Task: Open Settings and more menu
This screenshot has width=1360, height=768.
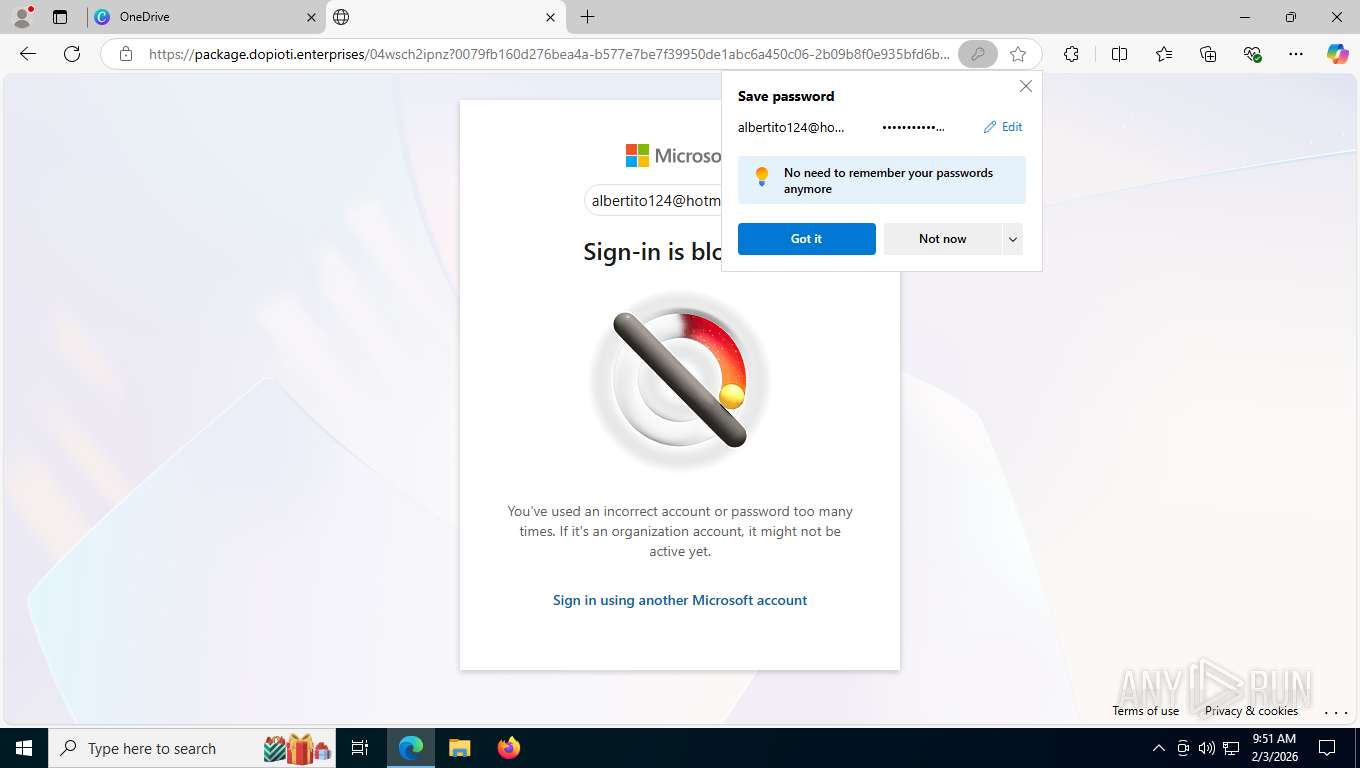Action: coord(1296,54)
